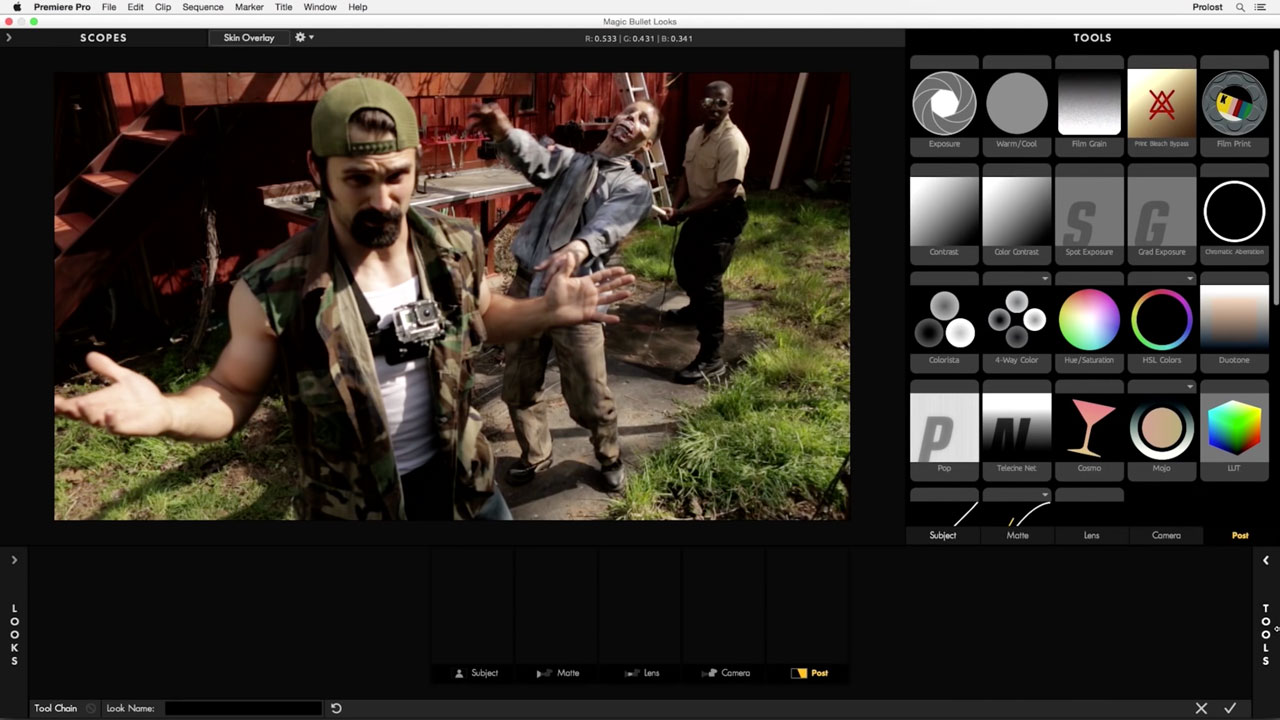Expand the Scopes panel arrow
The height and width of the screenshot is (720, 1280).
point(8,37)
